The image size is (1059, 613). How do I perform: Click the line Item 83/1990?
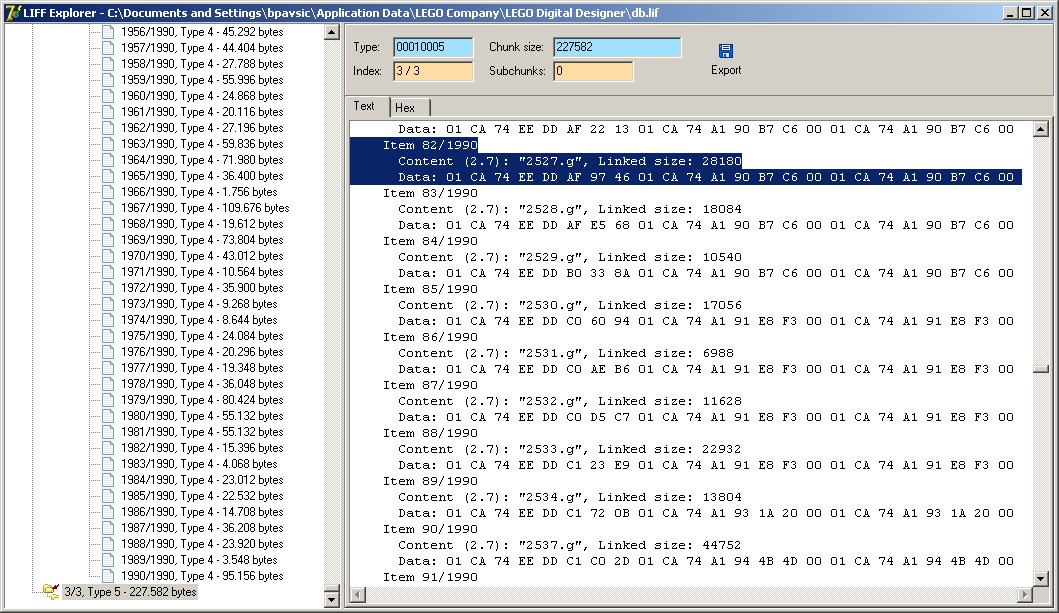coord(430,193)
